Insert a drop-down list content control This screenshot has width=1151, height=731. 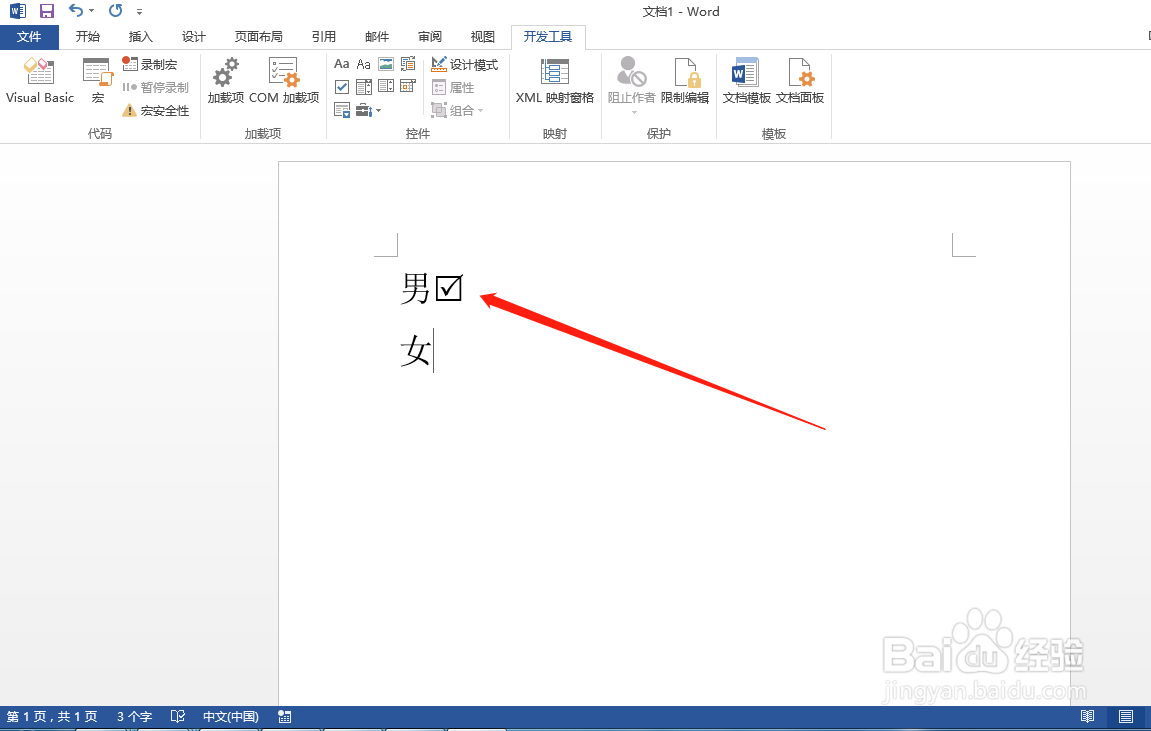[386, 87]
